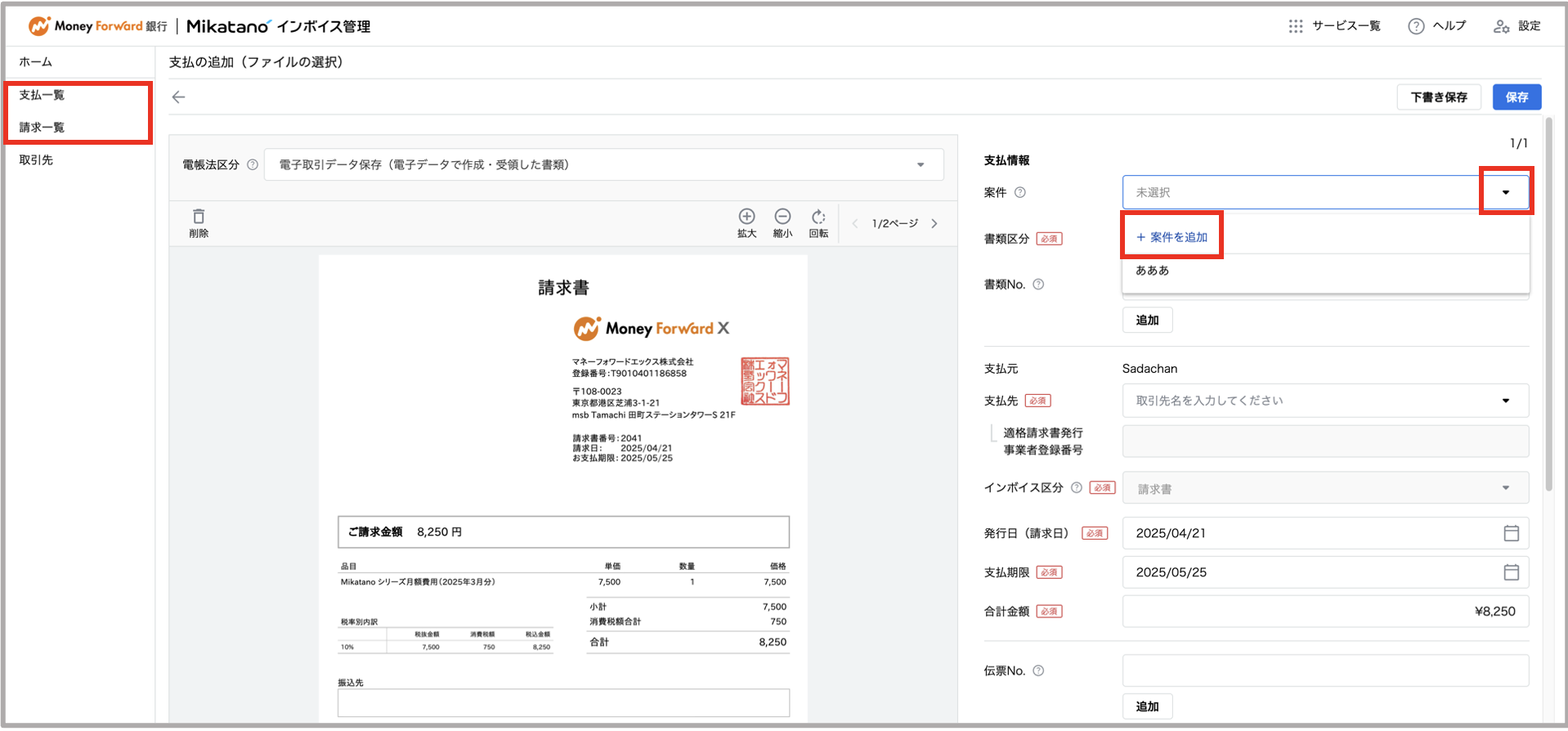Open 請求一覧 in the sidebar
The image size is (1568, 731).
pyautogui.click(x=42, y=128)
